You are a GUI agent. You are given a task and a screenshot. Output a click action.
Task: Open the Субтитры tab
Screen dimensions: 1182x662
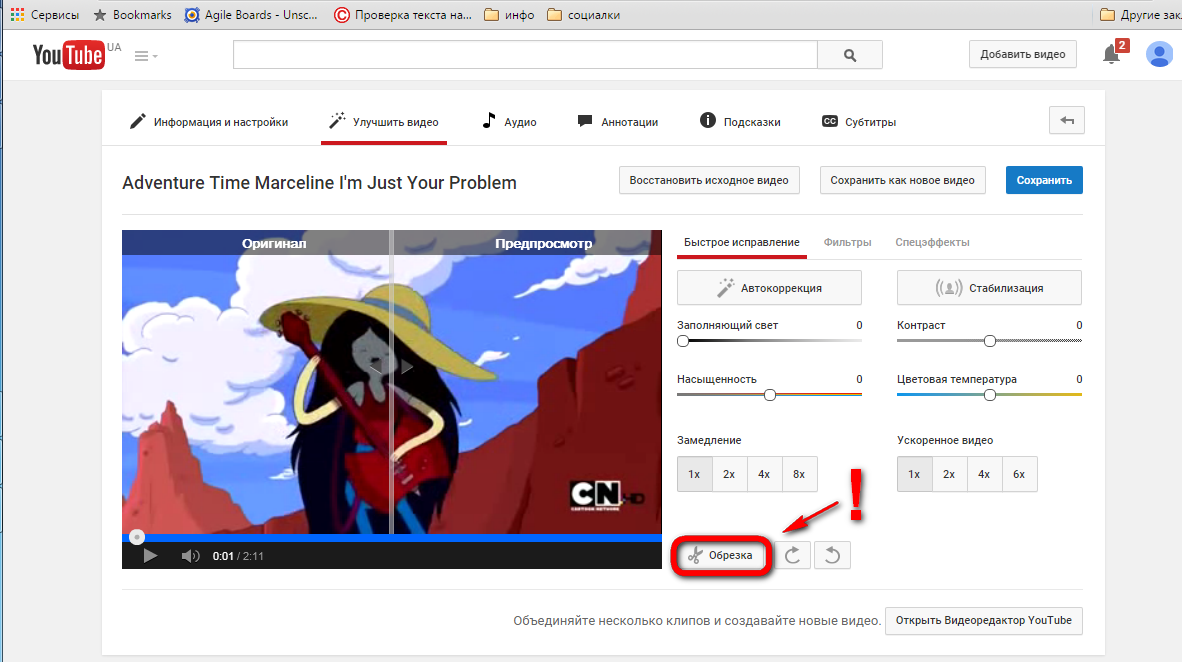click(x=859, y=121)
